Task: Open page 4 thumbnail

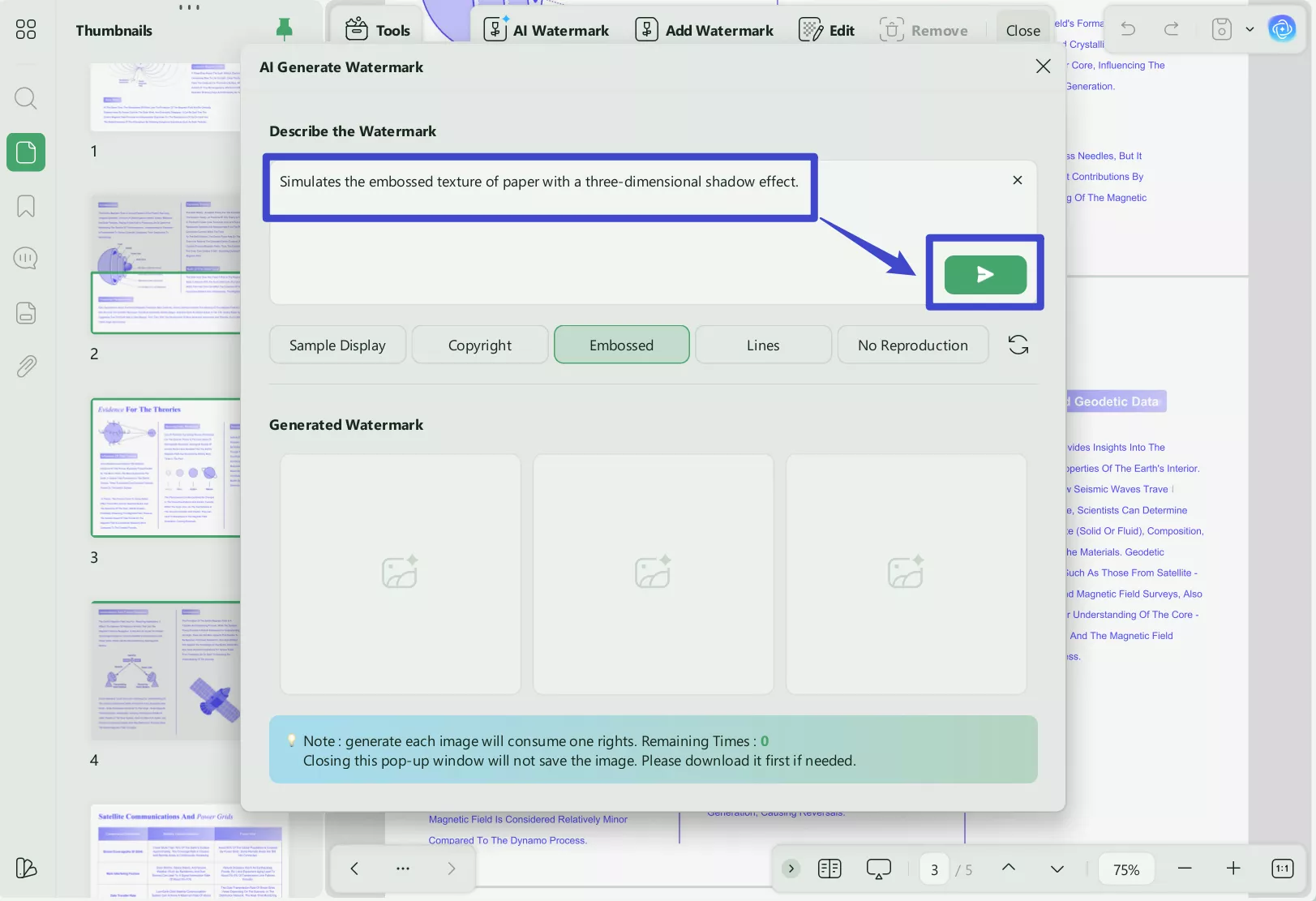Action: [165, 670]
